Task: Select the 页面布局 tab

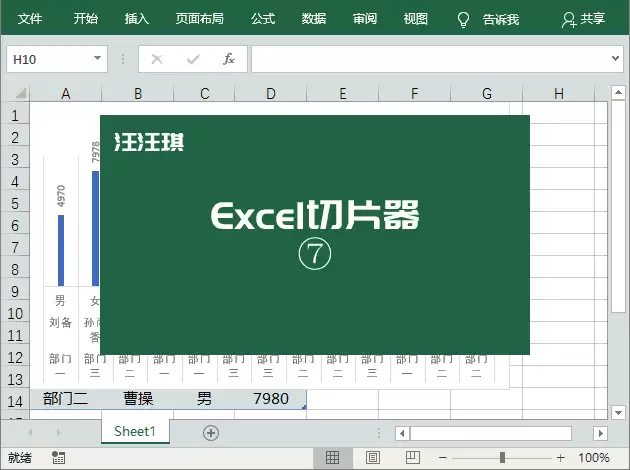Action: pos(199,18)
